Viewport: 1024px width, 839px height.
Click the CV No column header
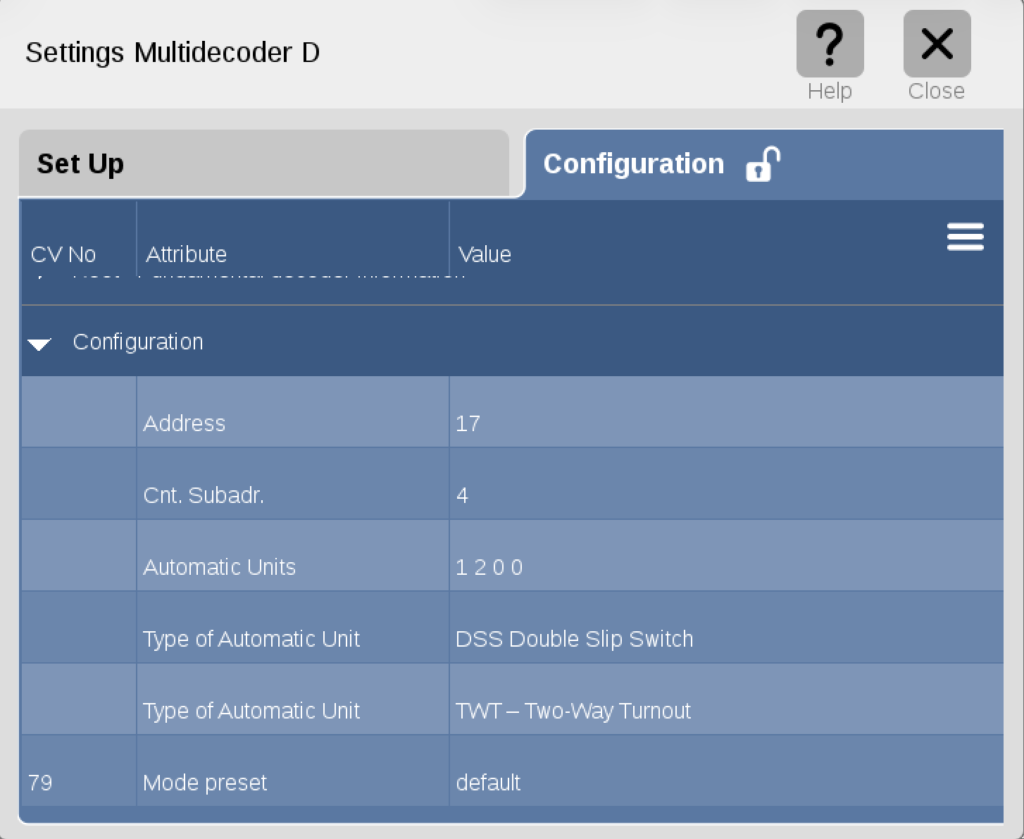[63, 254]
